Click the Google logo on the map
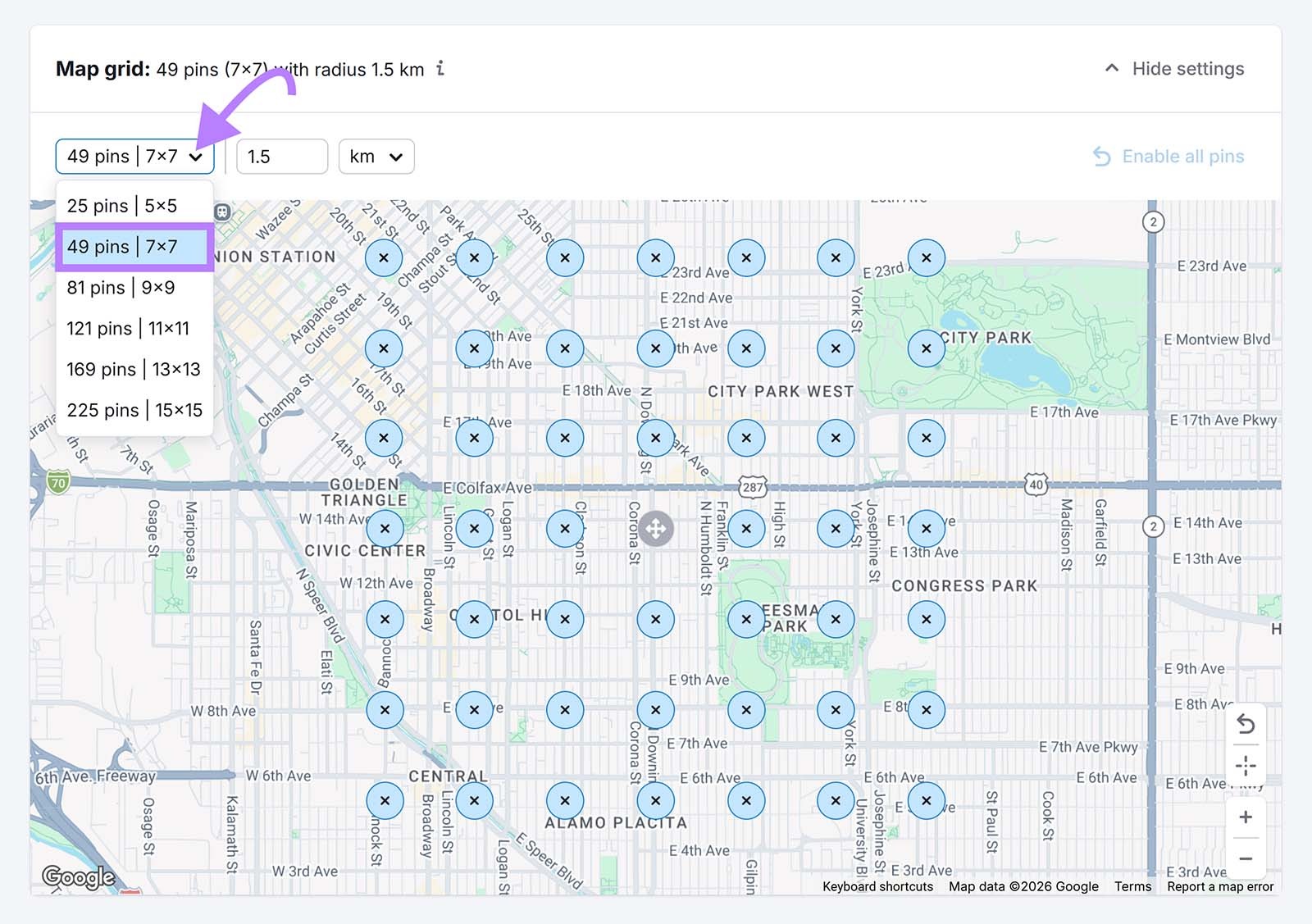Screen dimensions: 1312x924 [80, 876]
